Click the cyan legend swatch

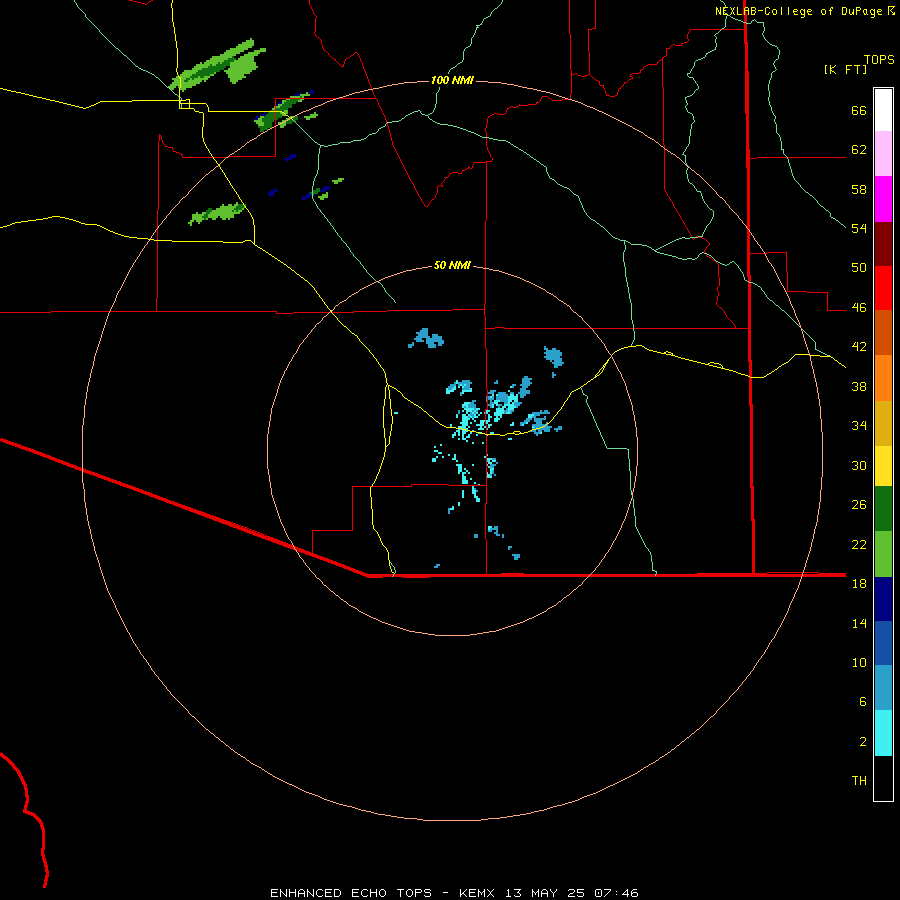point(883,733)
